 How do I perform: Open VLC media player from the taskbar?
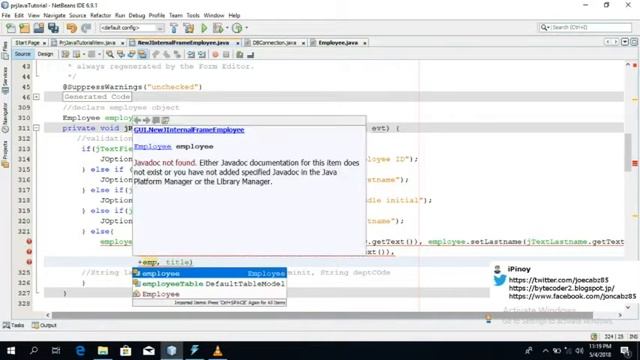(218, 351)
